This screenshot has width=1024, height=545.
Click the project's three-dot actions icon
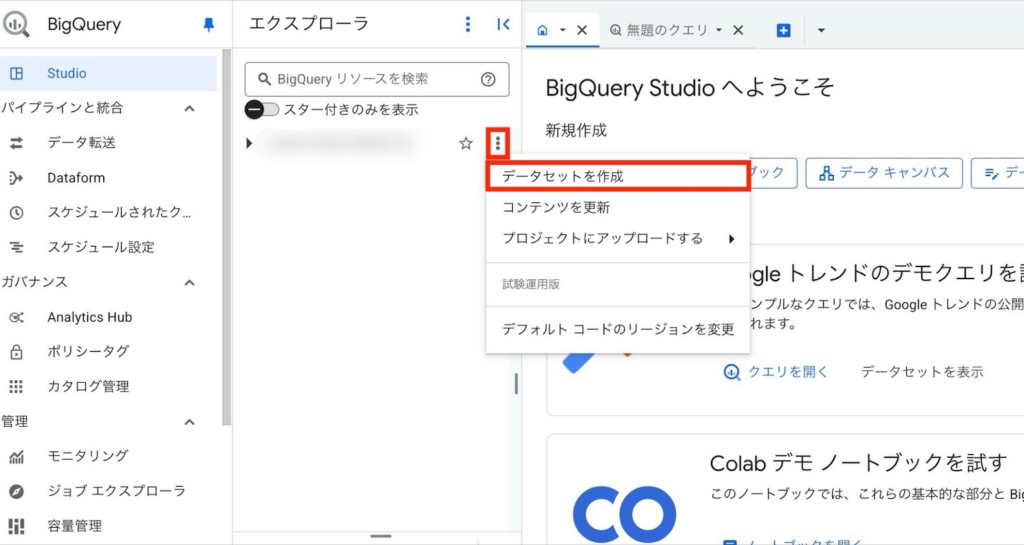tap(497, 144)
